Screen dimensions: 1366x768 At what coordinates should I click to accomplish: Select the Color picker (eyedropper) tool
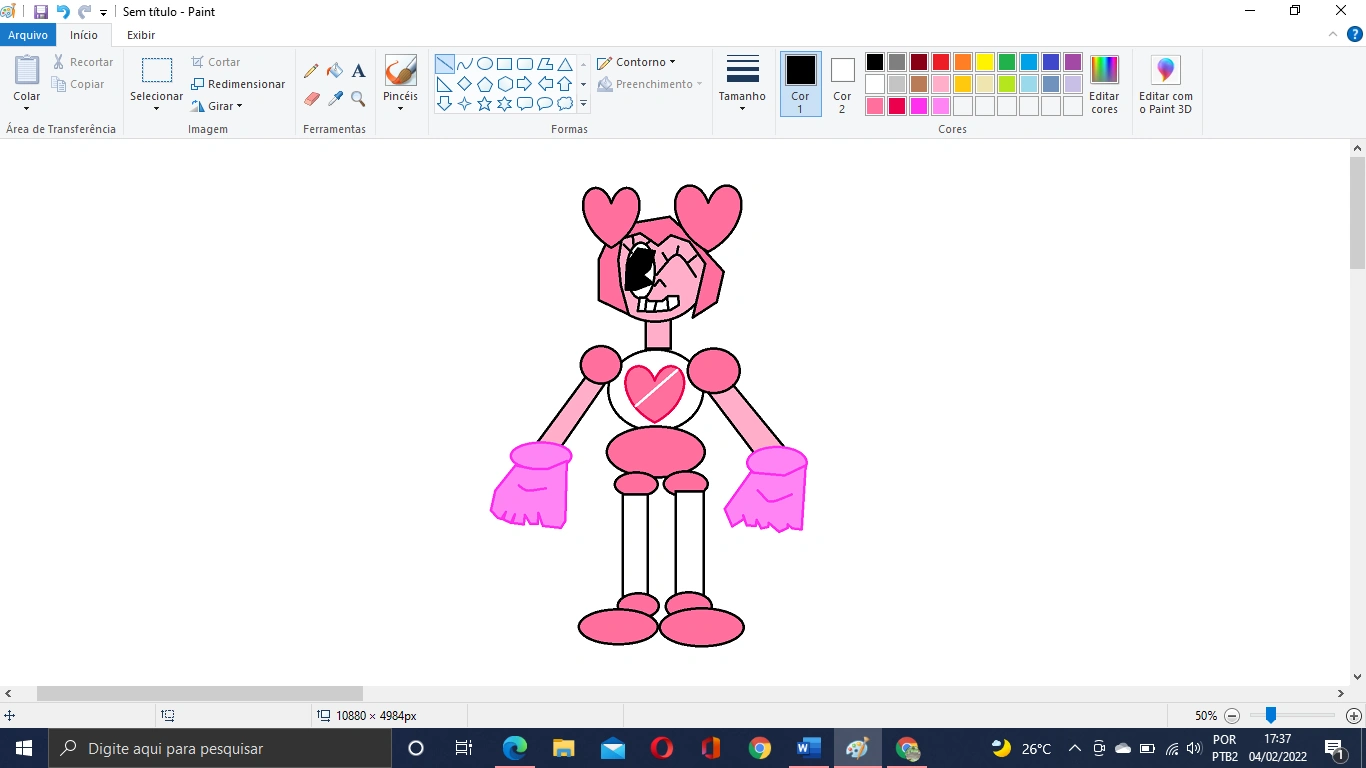(334, 99)
